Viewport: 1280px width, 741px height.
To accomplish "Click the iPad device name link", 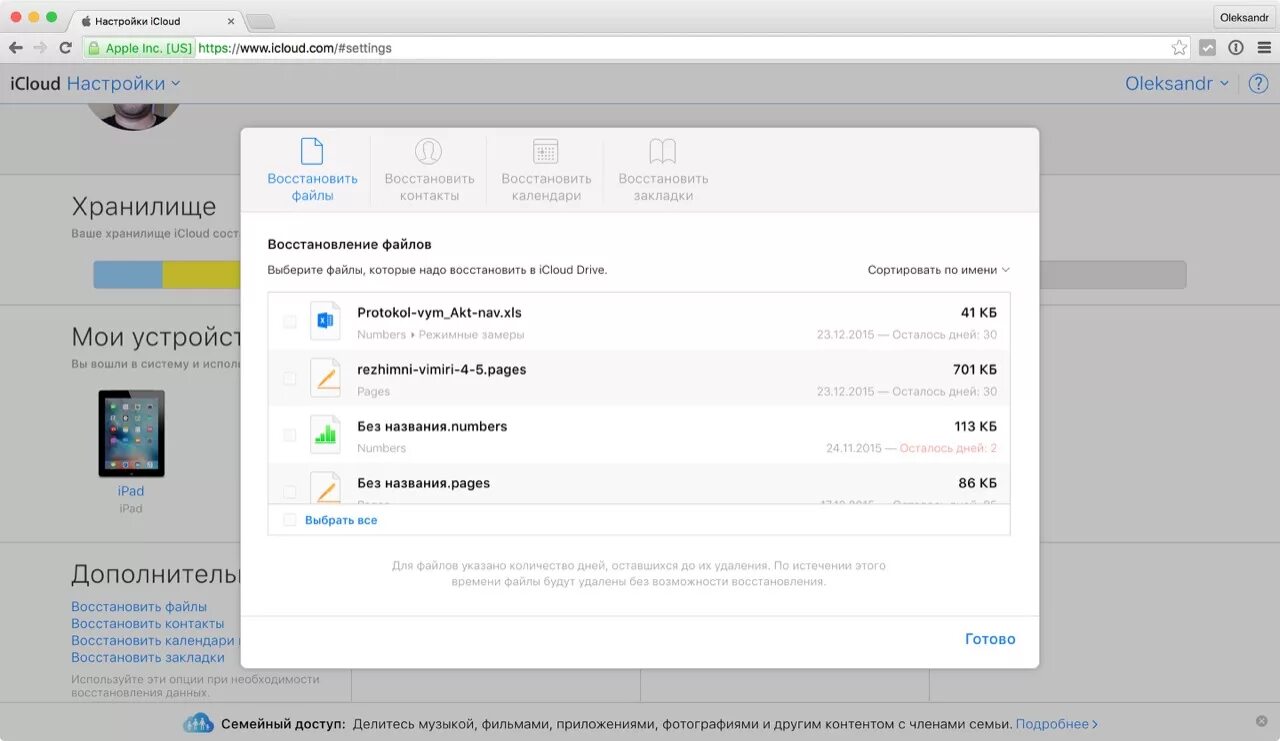I will (131, 491).
